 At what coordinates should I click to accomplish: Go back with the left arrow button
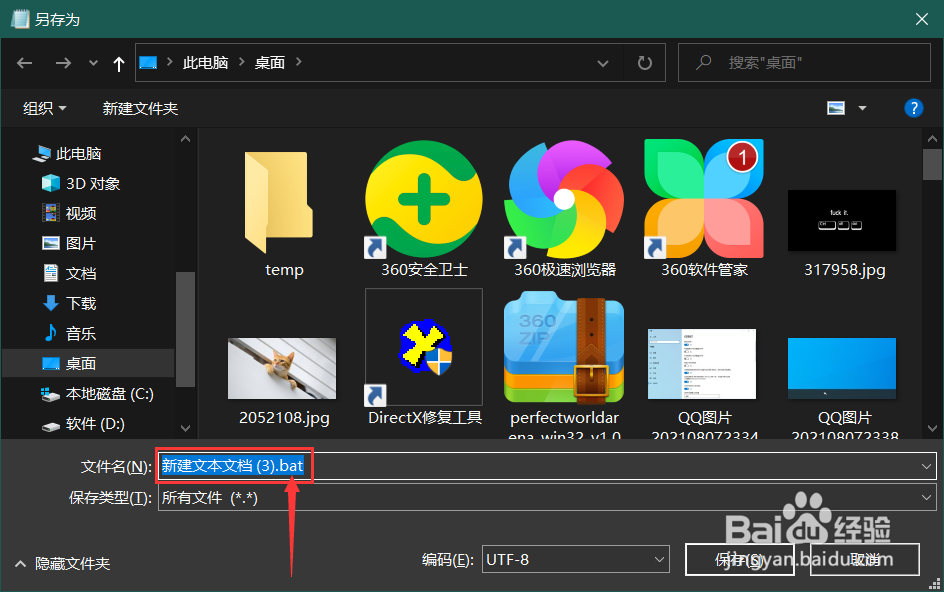25,63
